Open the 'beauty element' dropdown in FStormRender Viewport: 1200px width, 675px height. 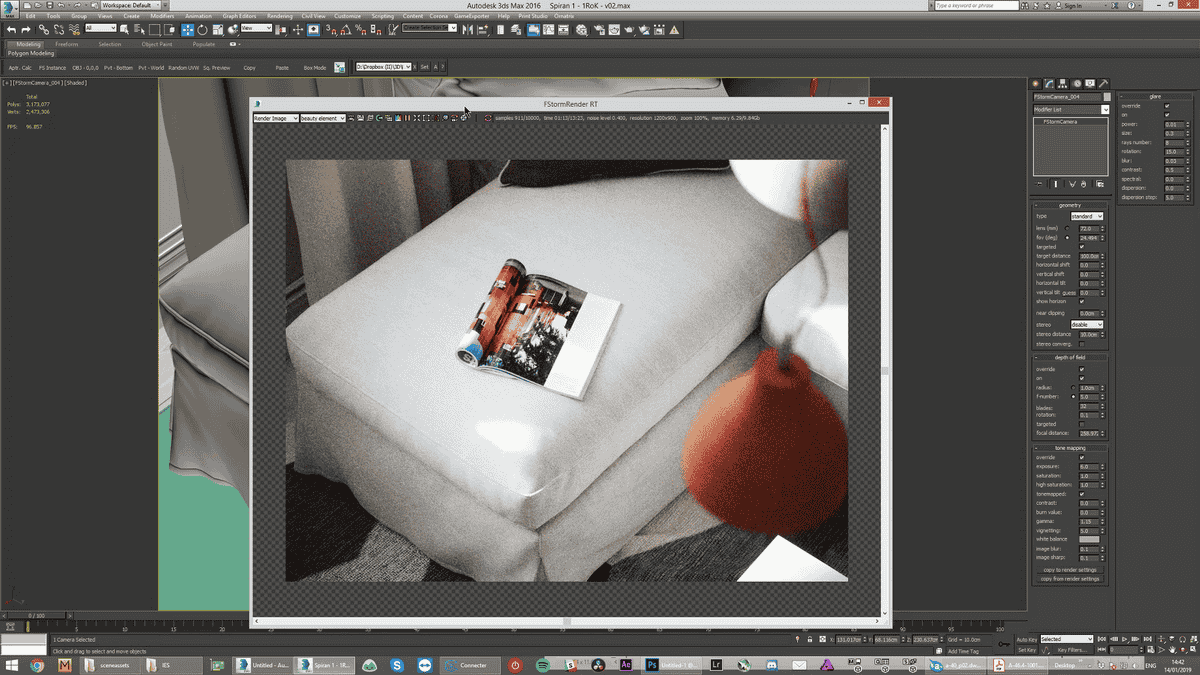(323, 118)
